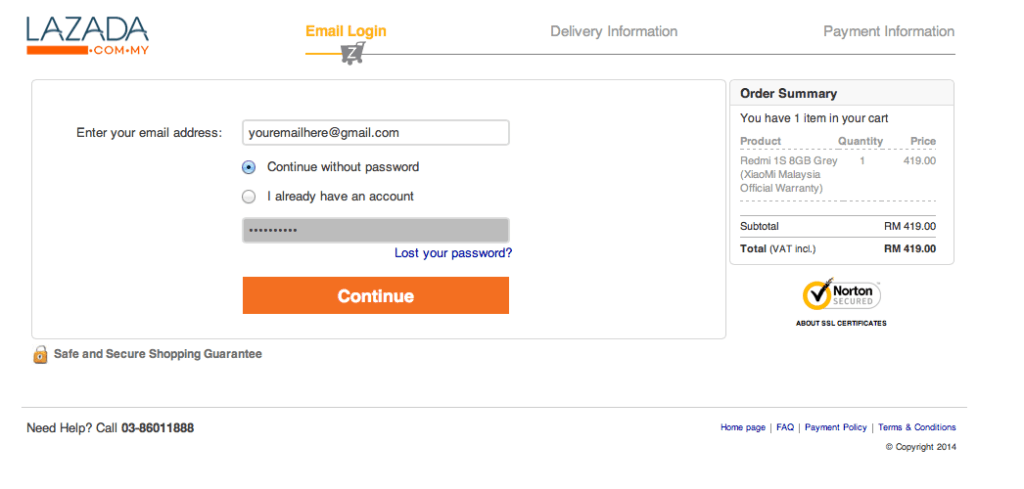Viewport: 1024px width, 489px height.
Task: Click the Norton Secured badge
Action: click(x=841, y=295)
